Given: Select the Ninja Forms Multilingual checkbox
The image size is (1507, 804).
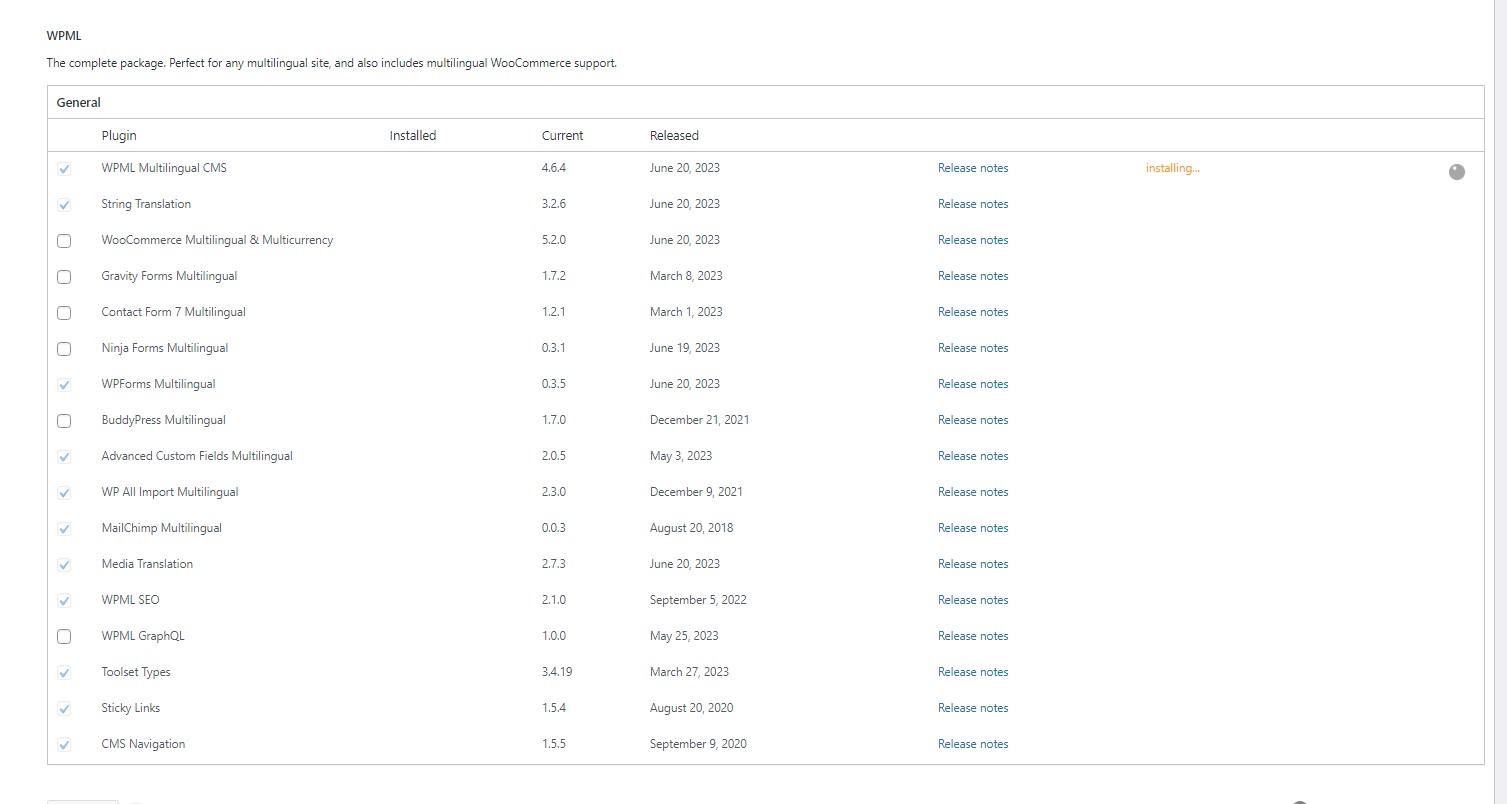Looking at the screenshot, I should tap(64, 349).
